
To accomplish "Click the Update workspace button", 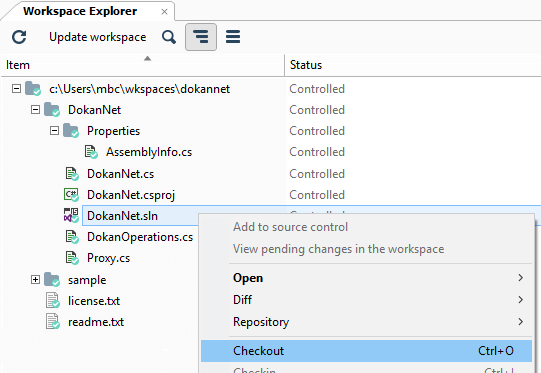I will pos(98,37).
